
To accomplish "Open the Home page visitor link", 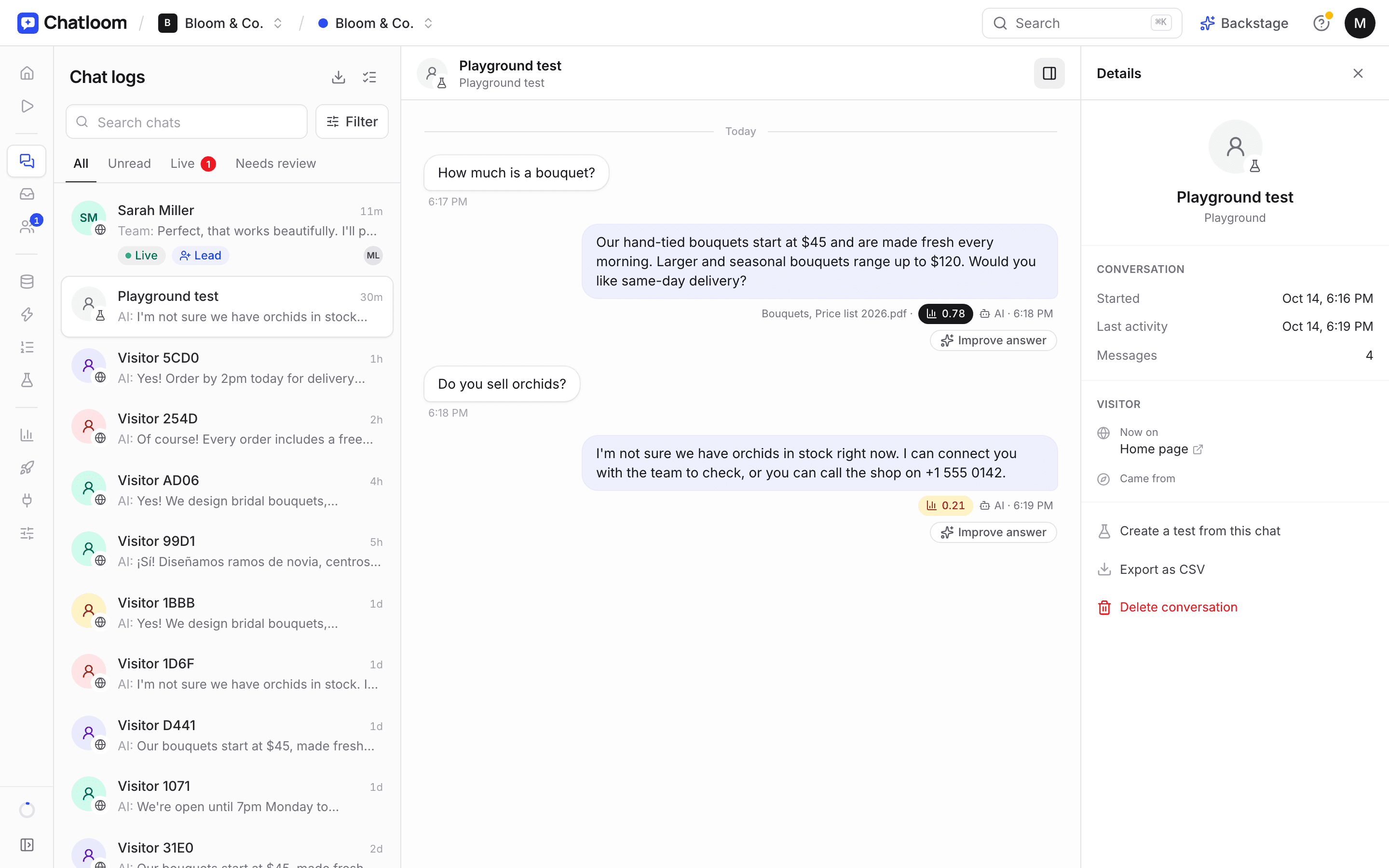I will click(1160, 449).
